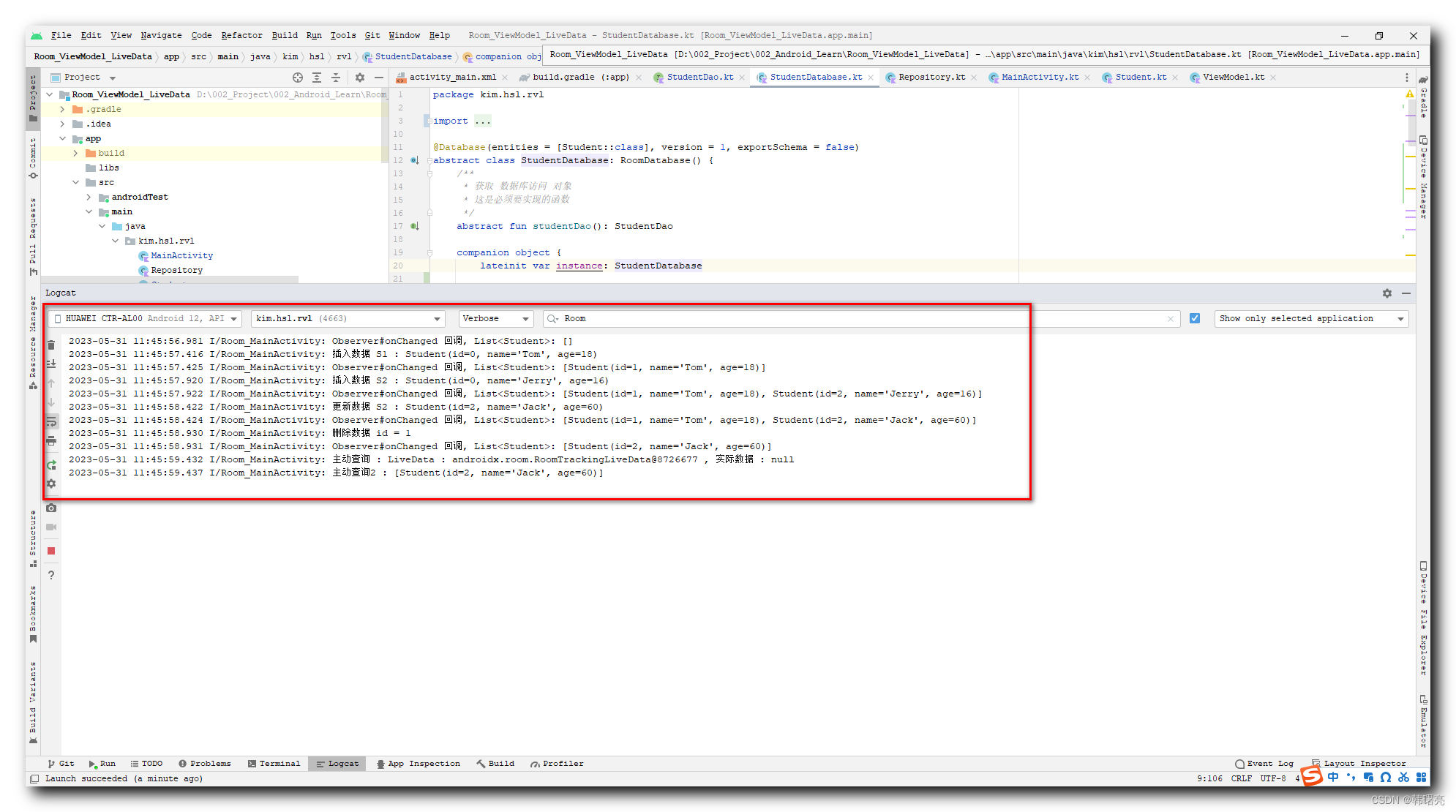Open the Refactor menu
Screen dimensions: 1456x812
pos(241,35)
